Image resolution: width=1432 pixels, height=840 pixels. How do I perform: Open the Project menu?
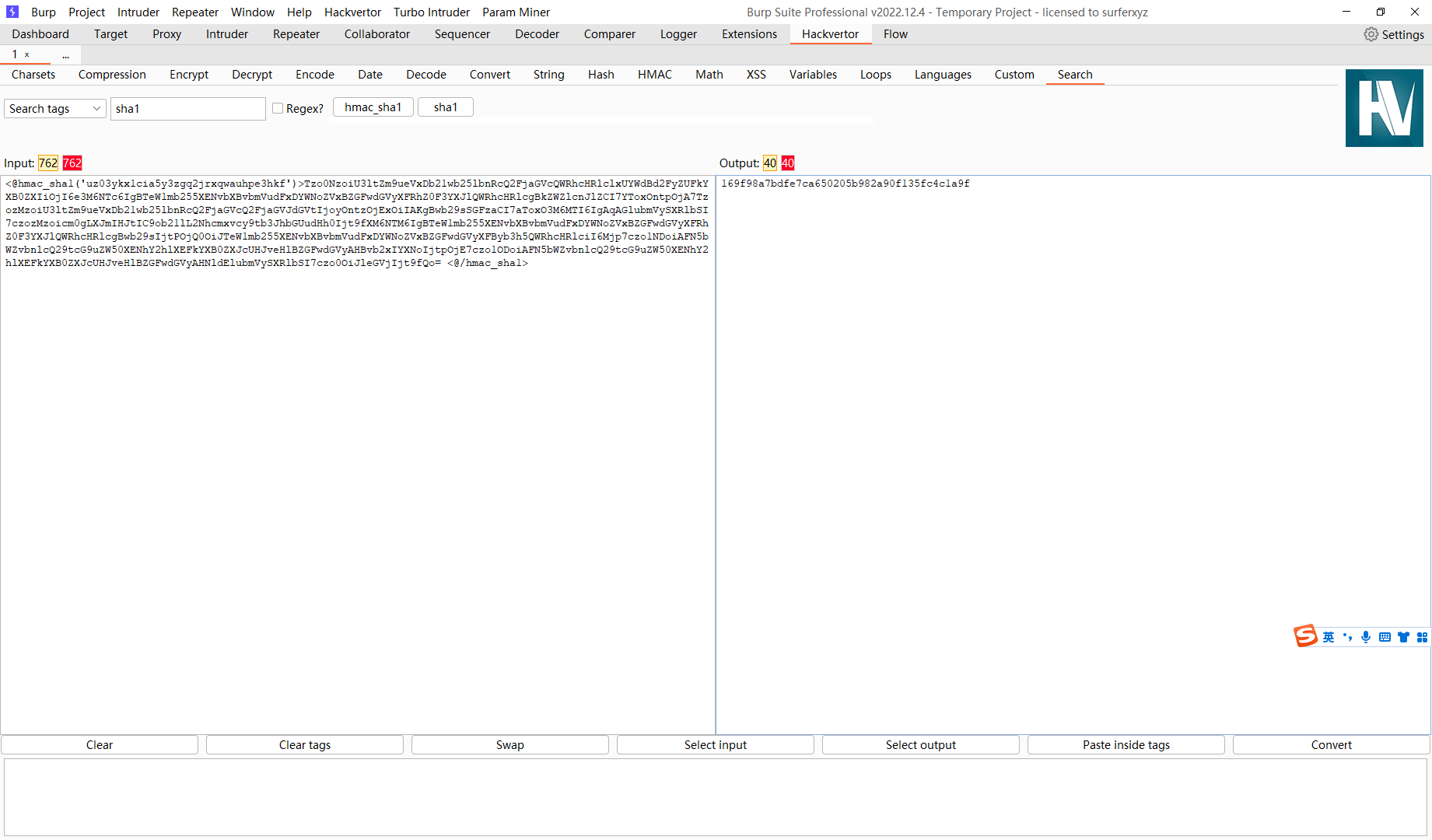pyautogui.click(x=86, y=12)
